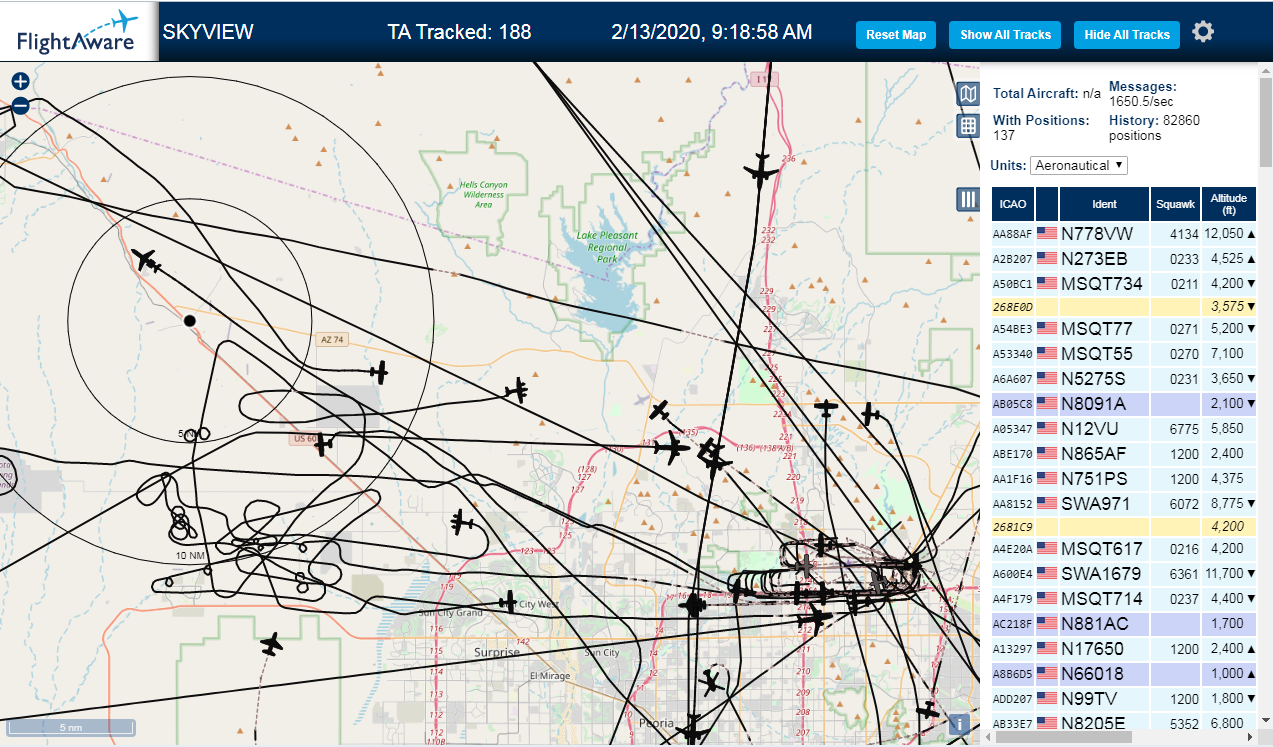Sort table by ICAO column
Image resolution: width=1273 pixels, height=747 pixels.
coord(1012,204)
